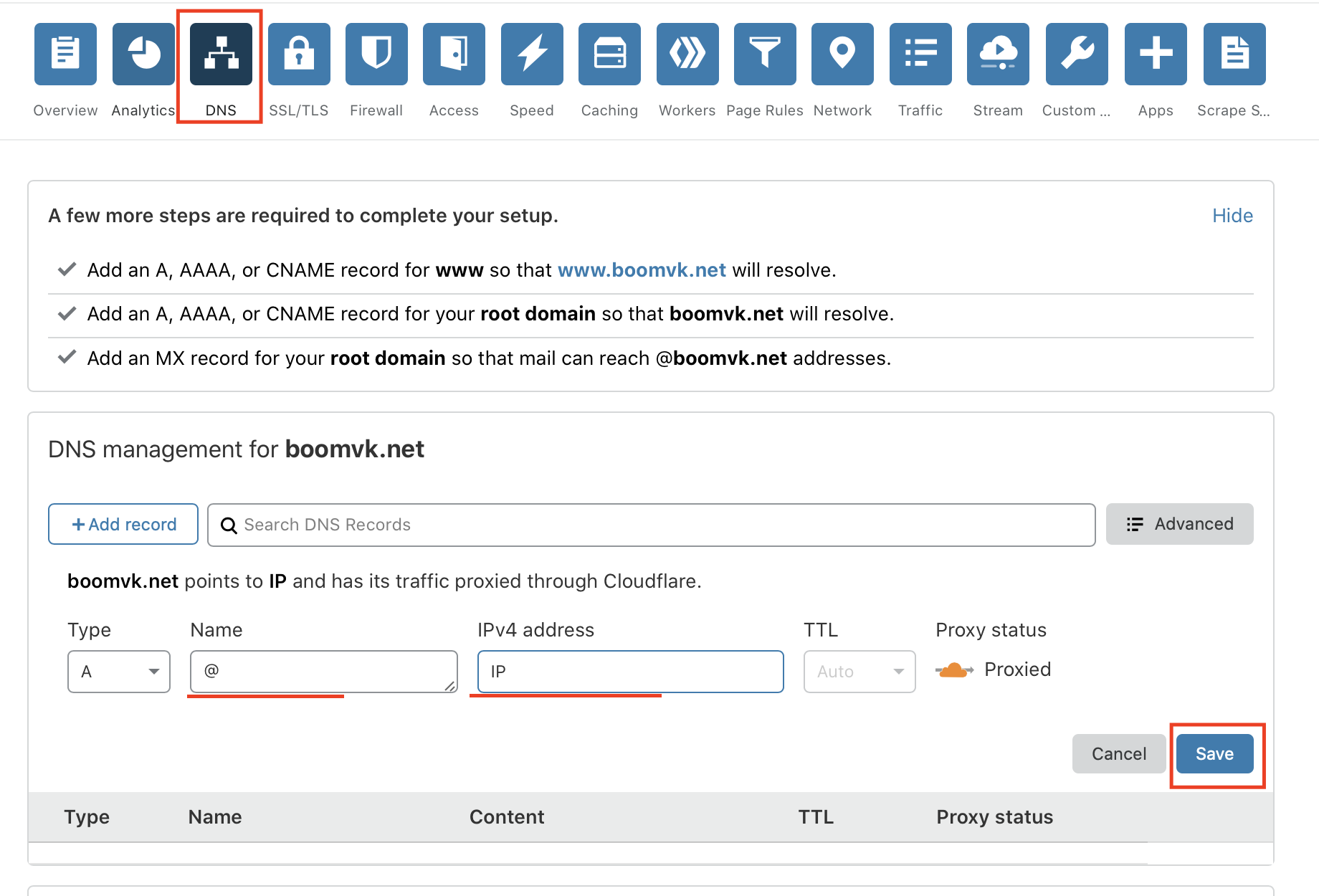Select the Firewall icon
Viewport: 1319px width, 896px height.
pos(376,54)
